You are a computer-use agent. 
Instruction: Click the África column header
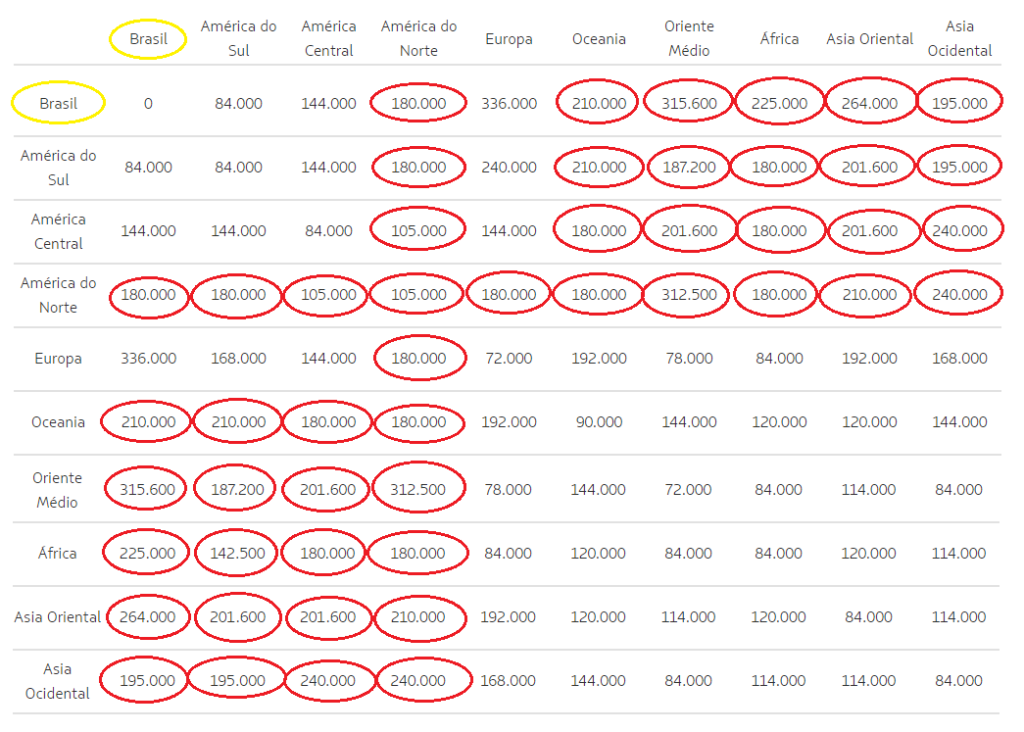pyautogui.click(x=779, y=39)
